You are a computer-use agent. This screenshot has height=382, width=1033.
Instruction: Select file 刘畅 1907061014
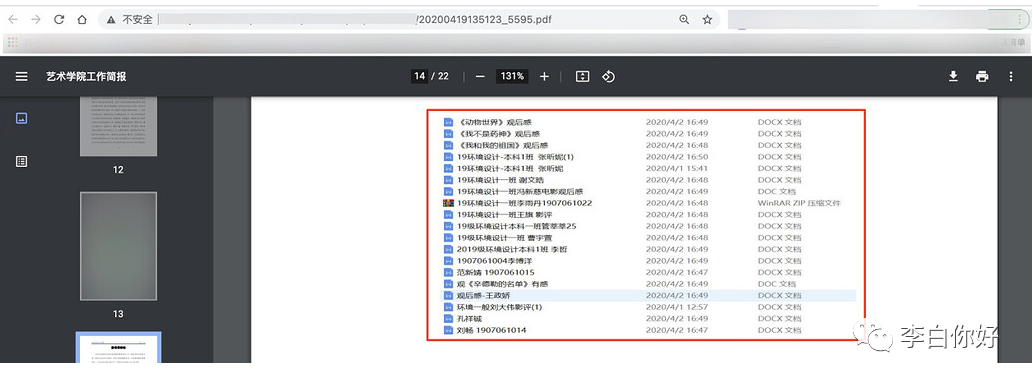pos(491,330)
